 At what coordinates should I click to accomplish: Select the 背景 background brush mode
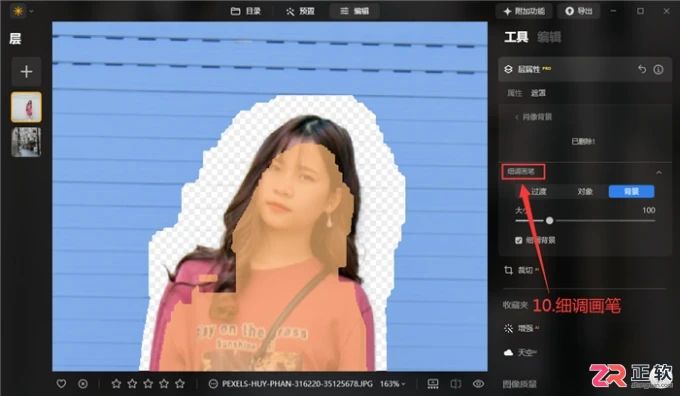(x=631, y=191)
